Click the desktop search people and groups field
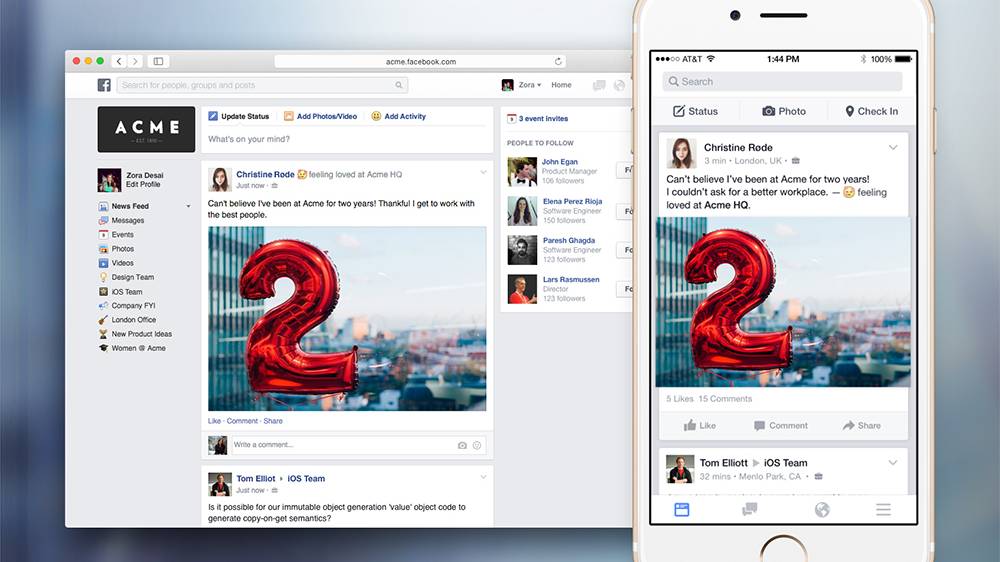This screenshot has width=1000, height=562. pos(262,86)
